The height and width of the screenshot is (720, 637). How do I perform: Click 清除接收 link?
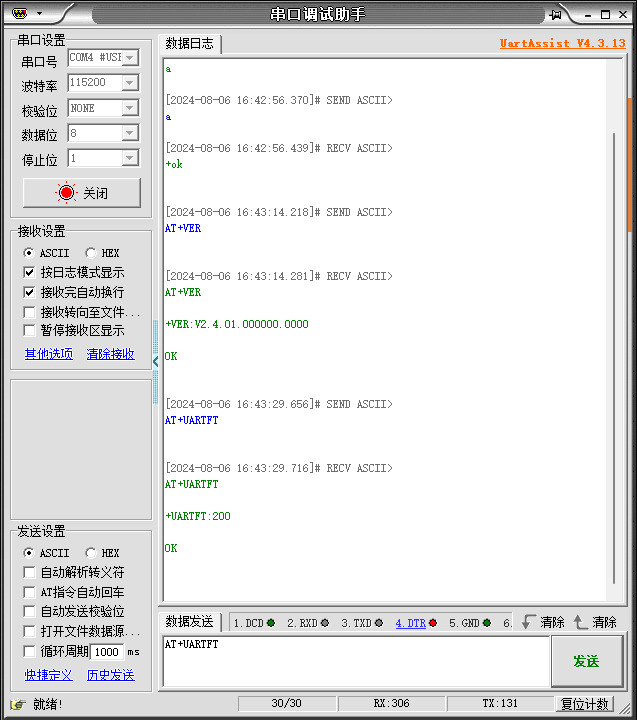tap(111, 354)
